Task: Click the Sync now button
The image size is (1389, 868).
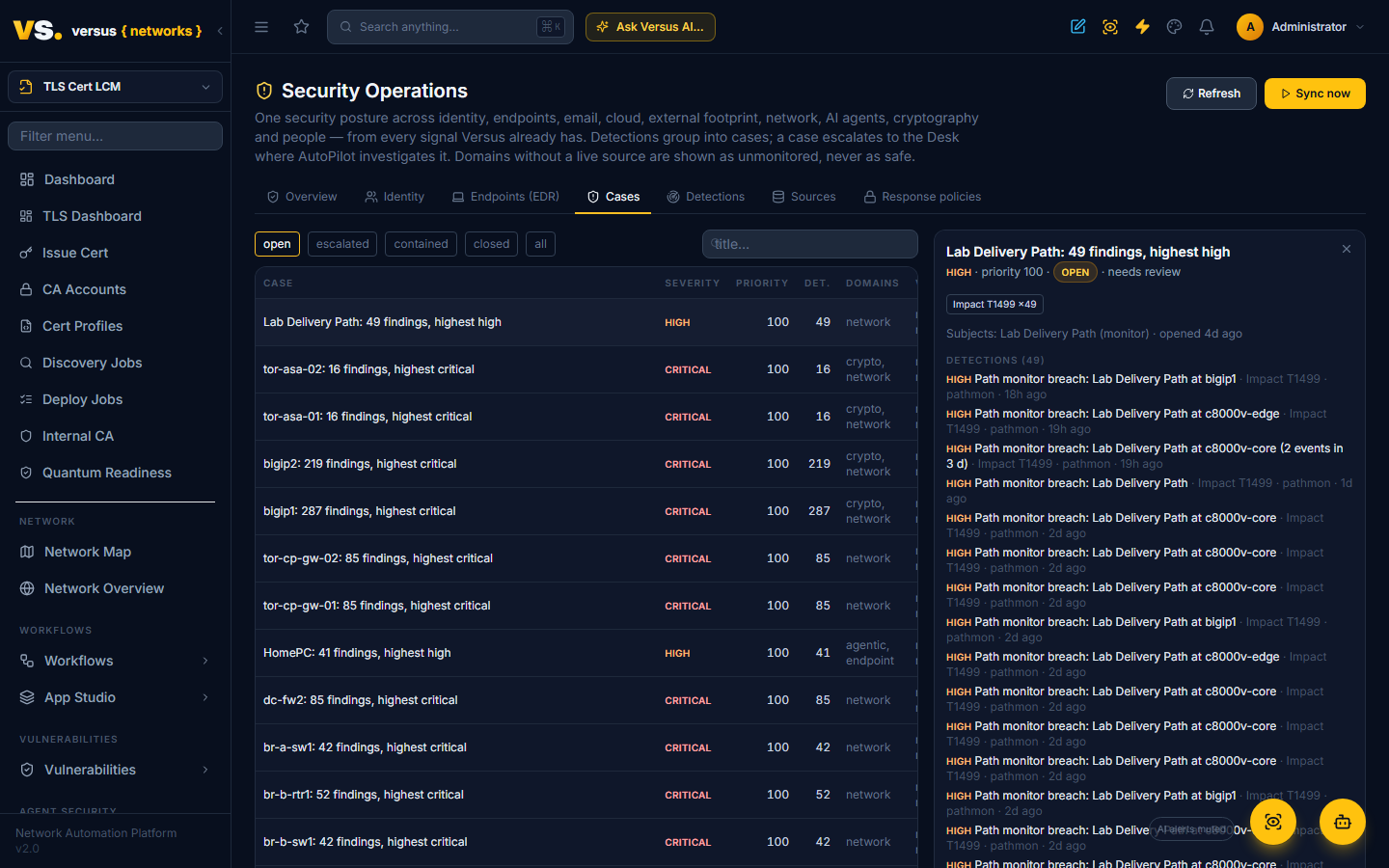Action: 1315,94
